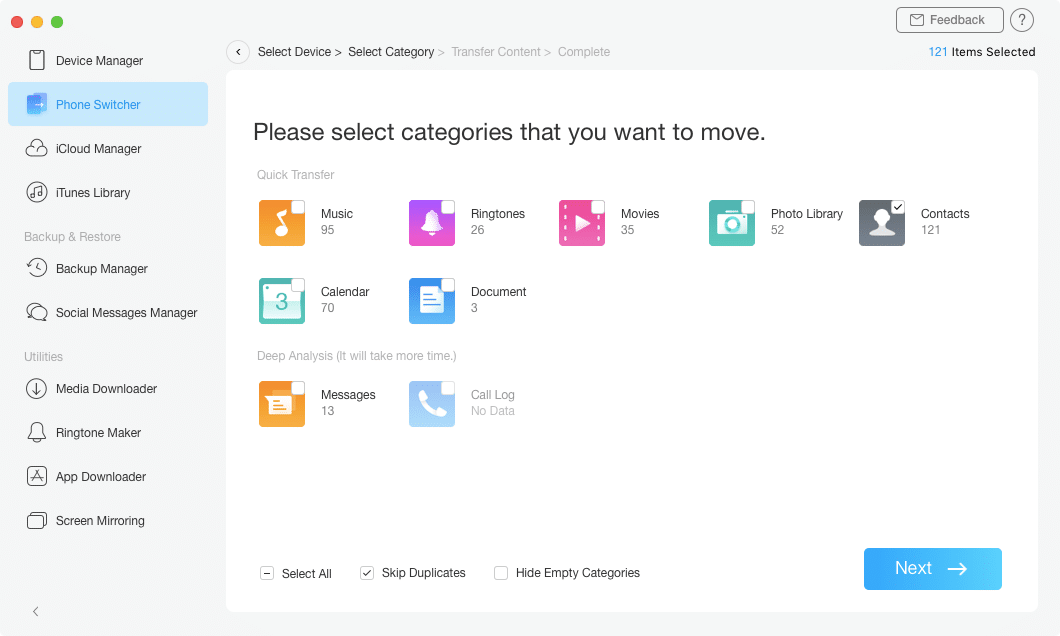Switch to iCloud Manager section
The image size is (1060, 636).
pyautogui.click(x=98, y=149)
